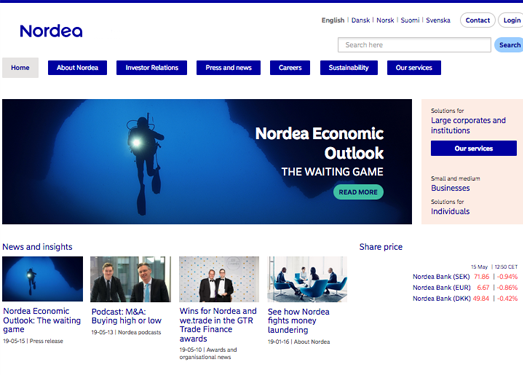Click READ MORE on Economic Outlook banner
The image size is (523, 375).
pos(358,192)
